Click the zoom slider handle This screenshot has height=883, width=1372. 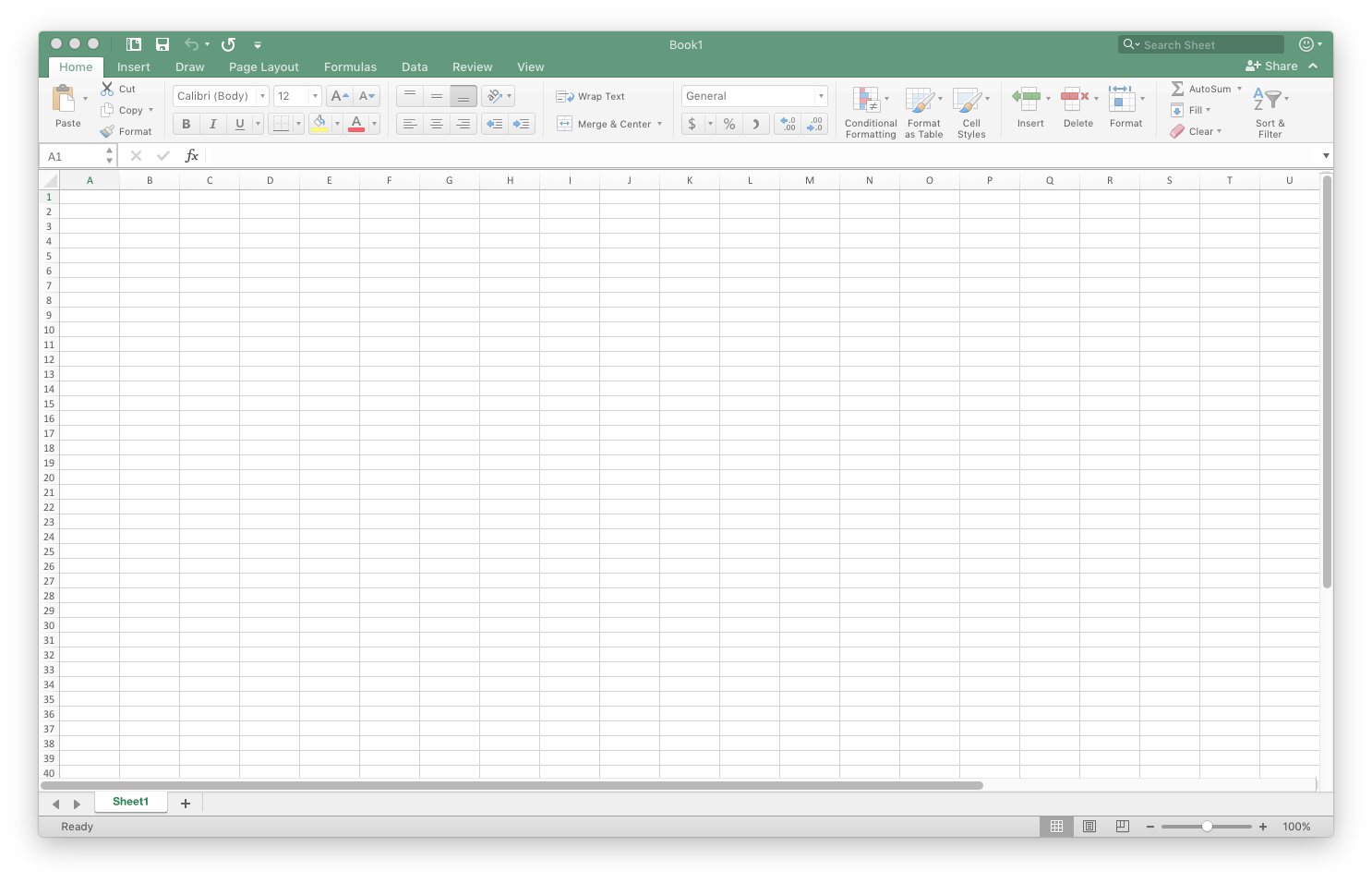[1207, 827]
